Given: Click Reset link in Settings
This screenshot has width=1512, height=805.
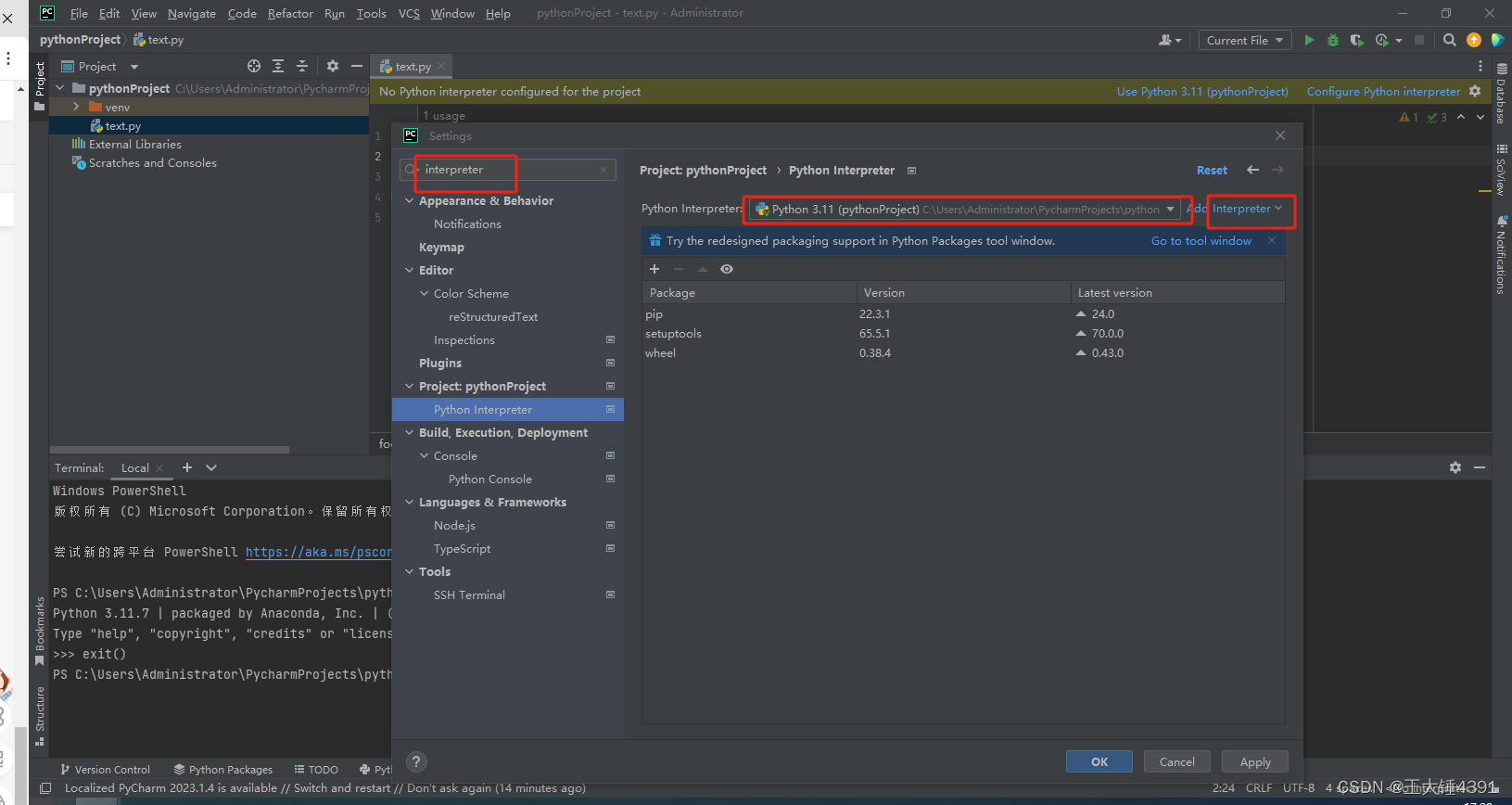Looking at the screenshot, I should click(x=1212, y=170).
